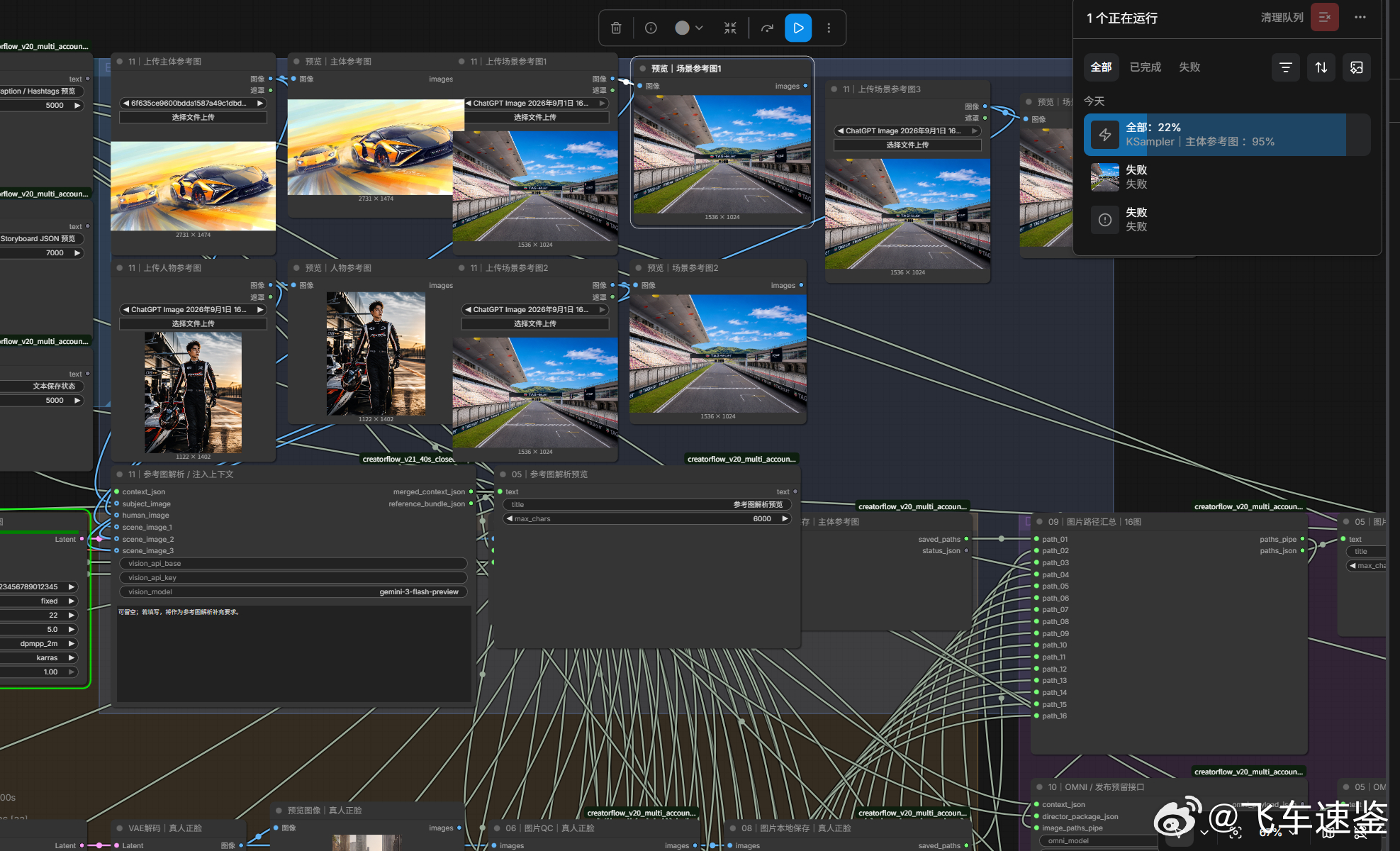
Task: Open the queue image view icon
Action: [x=1357, y=67]
